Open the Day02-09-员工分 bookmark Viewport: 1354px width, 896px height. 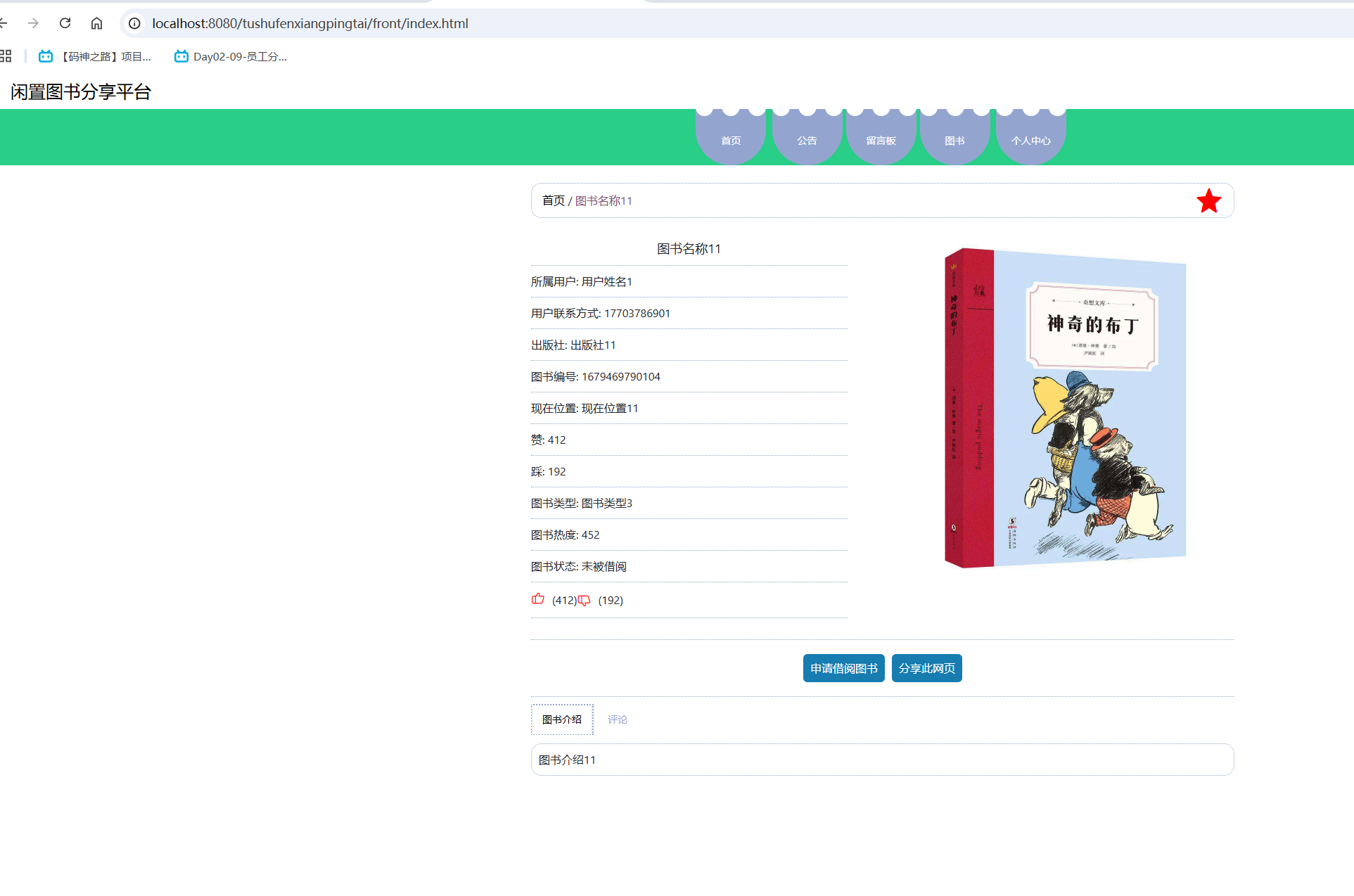coord(231,56)
